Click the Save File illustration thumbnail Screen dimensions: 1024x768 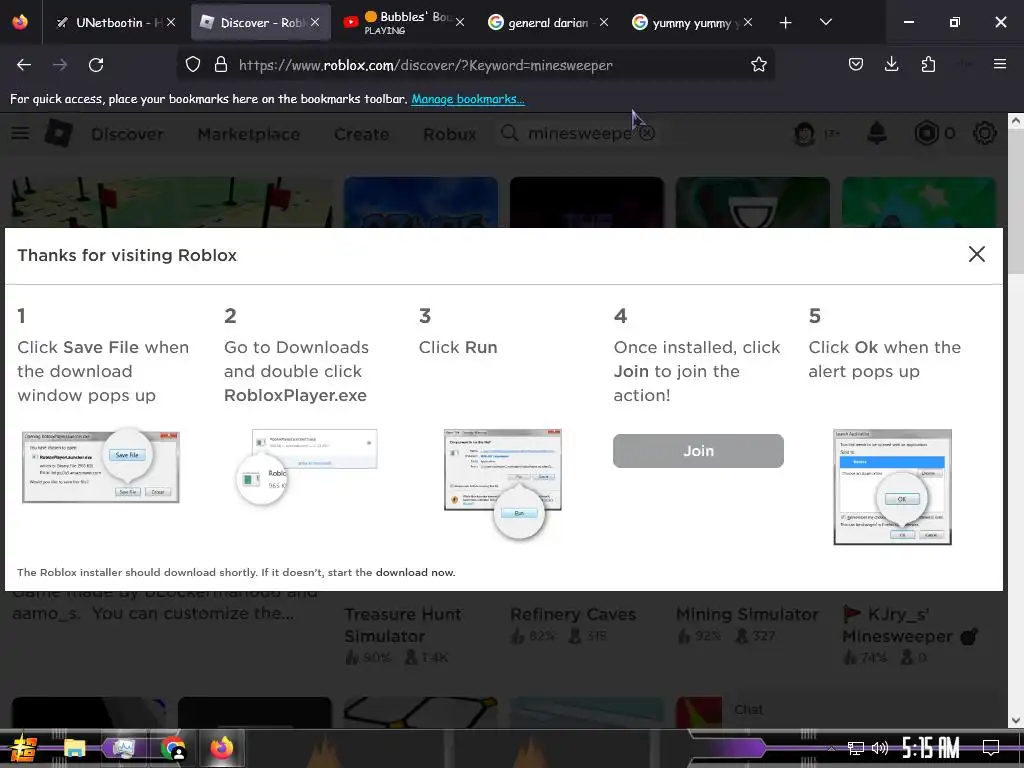coord(101,465)
